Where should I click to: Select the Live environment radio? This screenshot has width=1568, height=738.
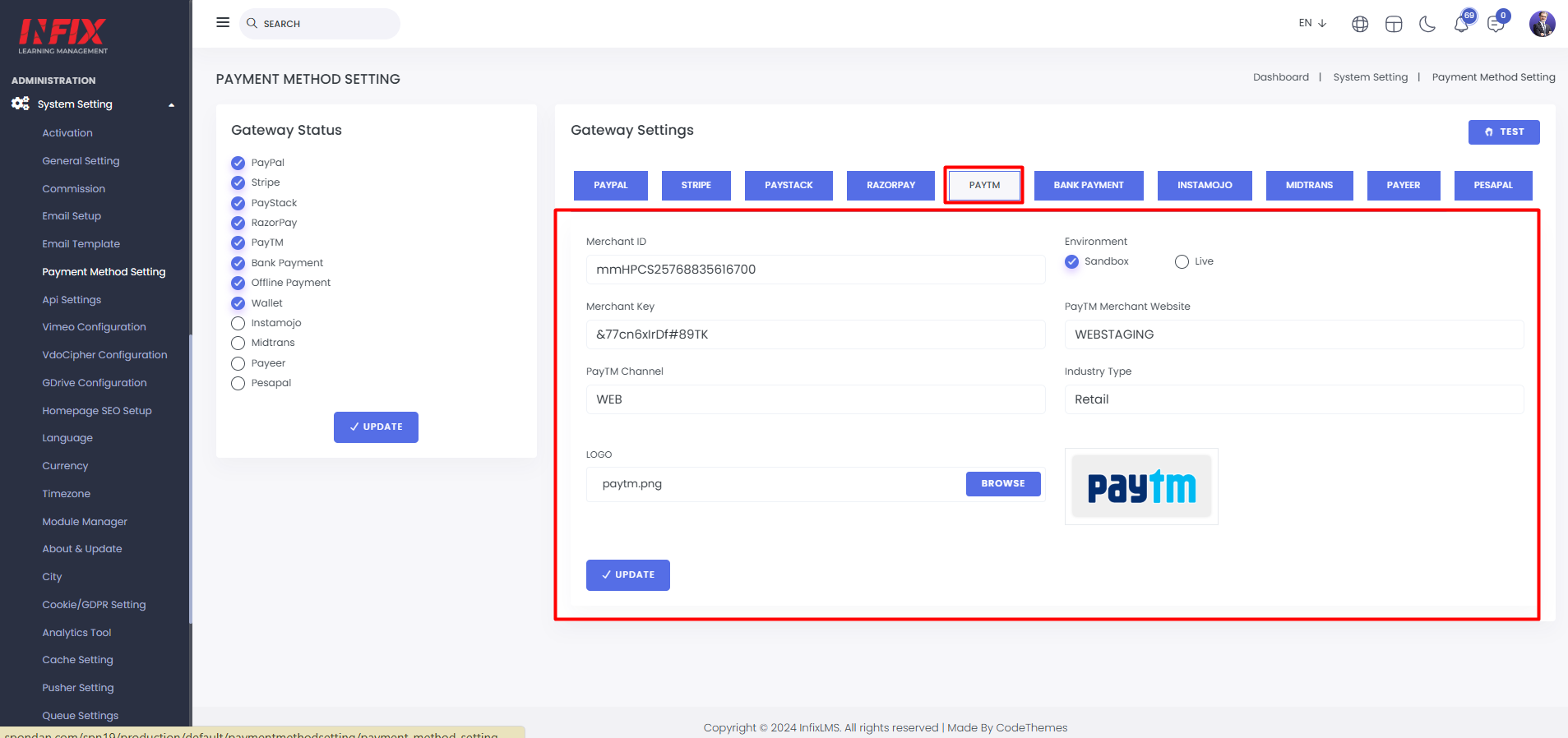coord(1182,261)
